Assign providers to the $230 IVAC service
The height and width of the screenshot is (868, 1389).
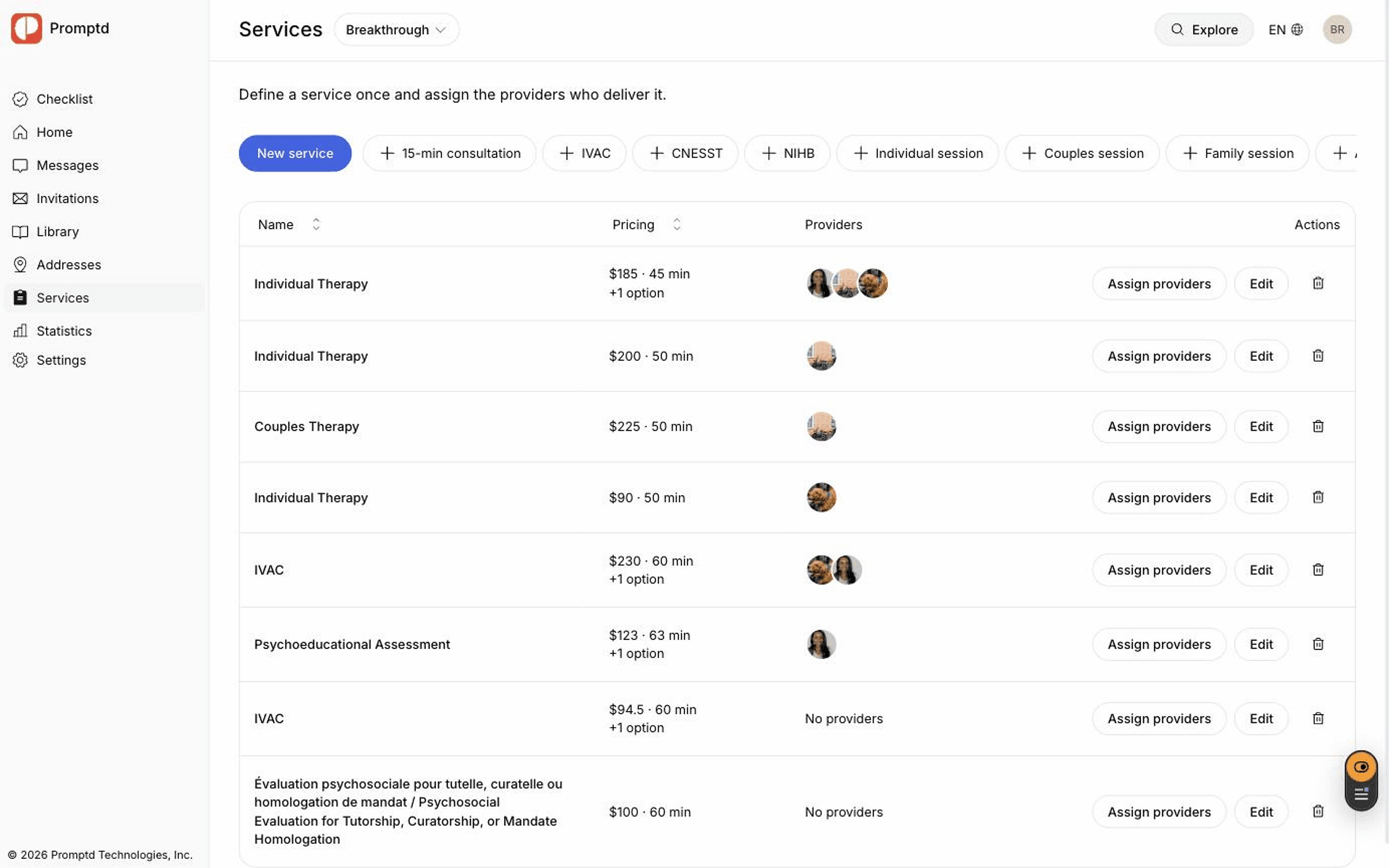click(1159, 570)
